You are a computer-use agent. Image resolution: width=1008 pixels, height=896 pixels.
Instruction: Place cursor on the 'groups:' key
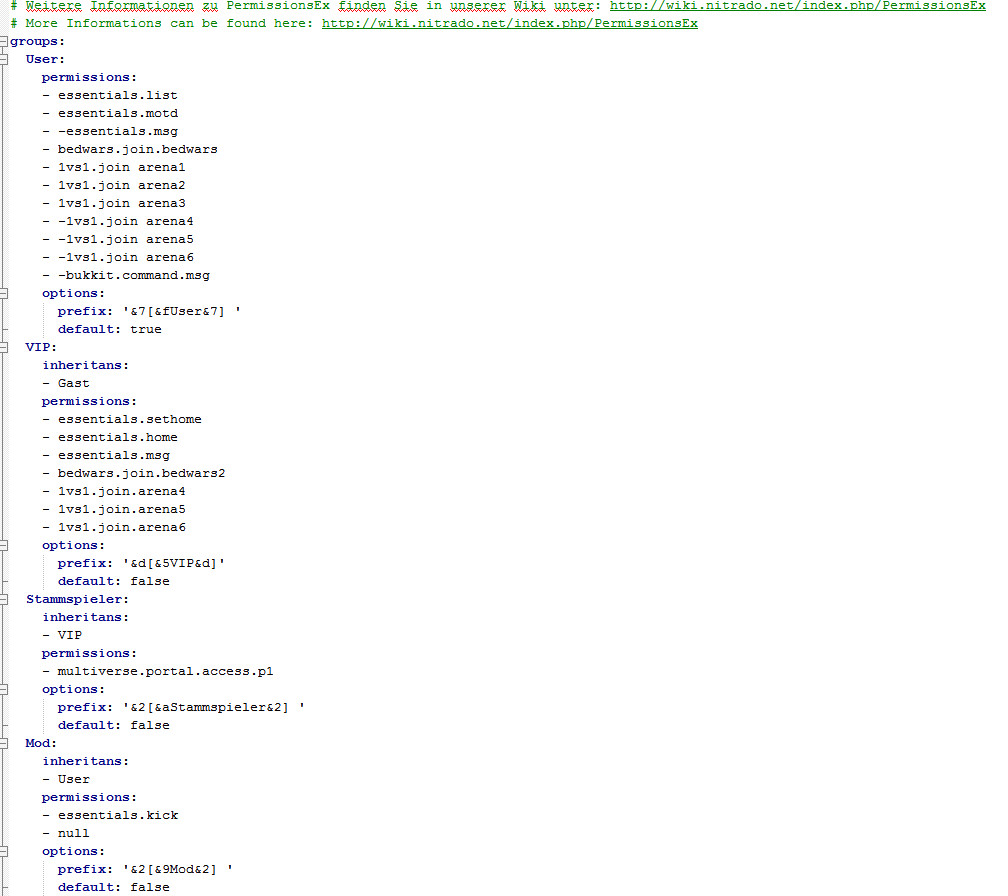pyautogui.click(x=37, y=42)
